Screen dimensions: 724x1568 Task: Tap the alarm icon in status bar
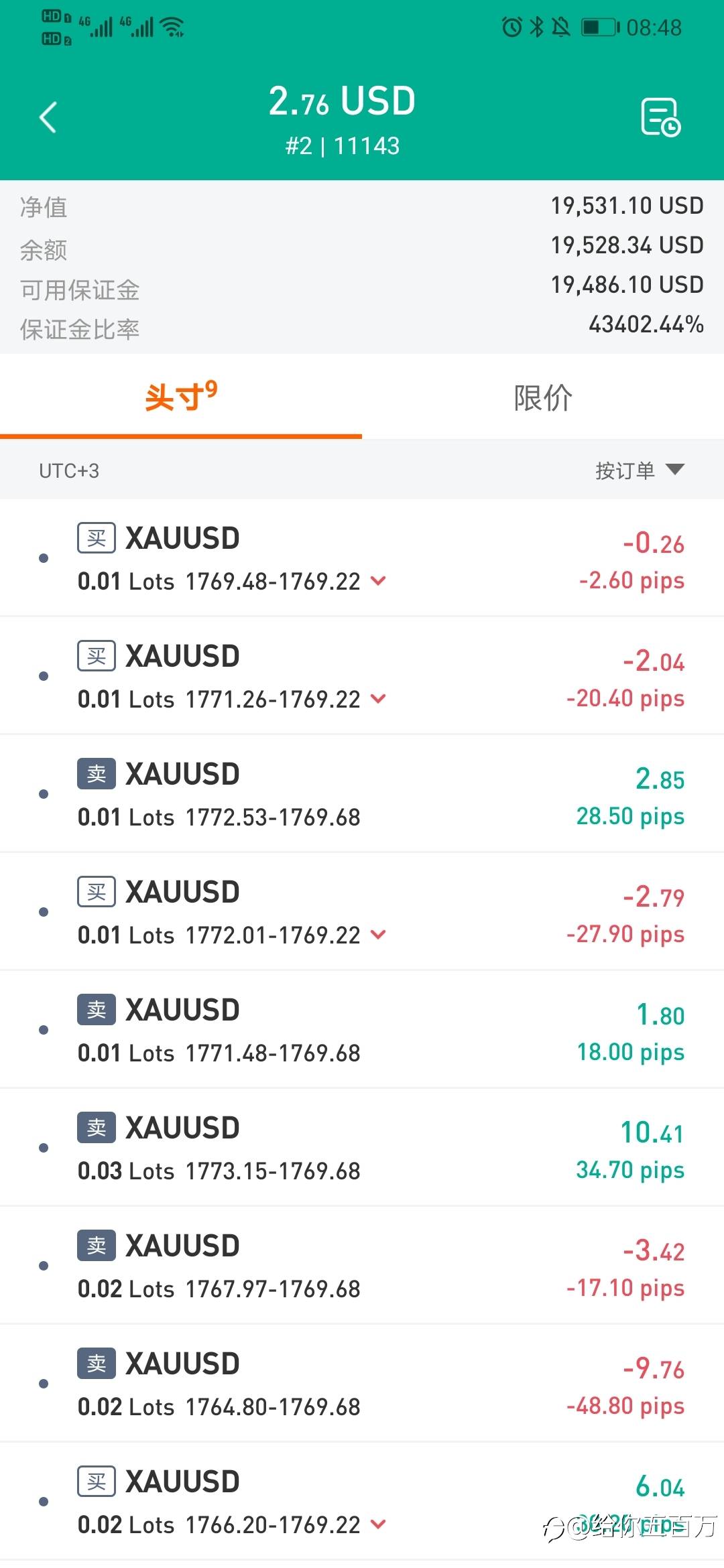click(512, 27)
